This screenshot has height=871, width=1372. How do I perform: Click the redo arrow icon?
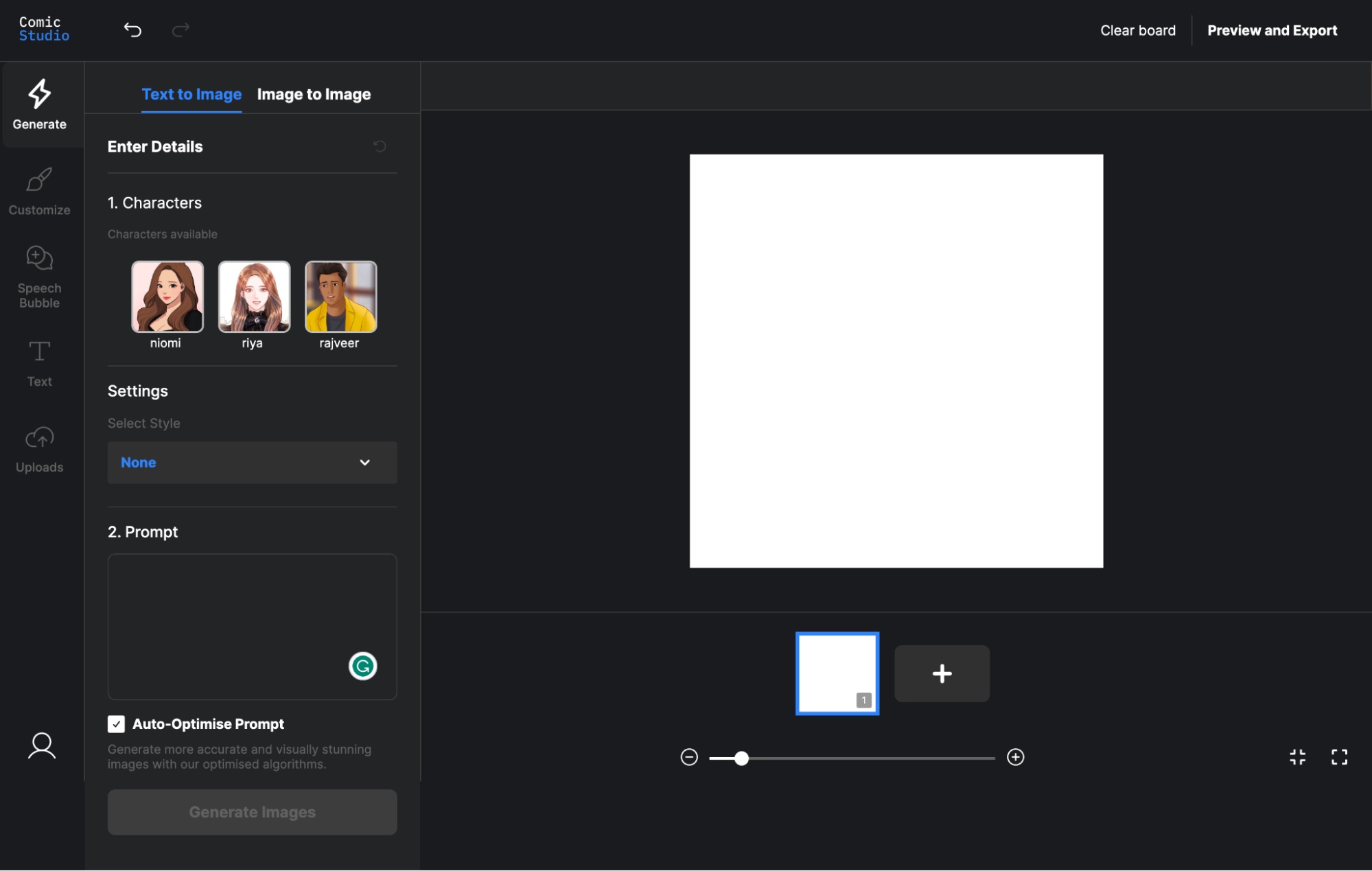tap(181, 30)
